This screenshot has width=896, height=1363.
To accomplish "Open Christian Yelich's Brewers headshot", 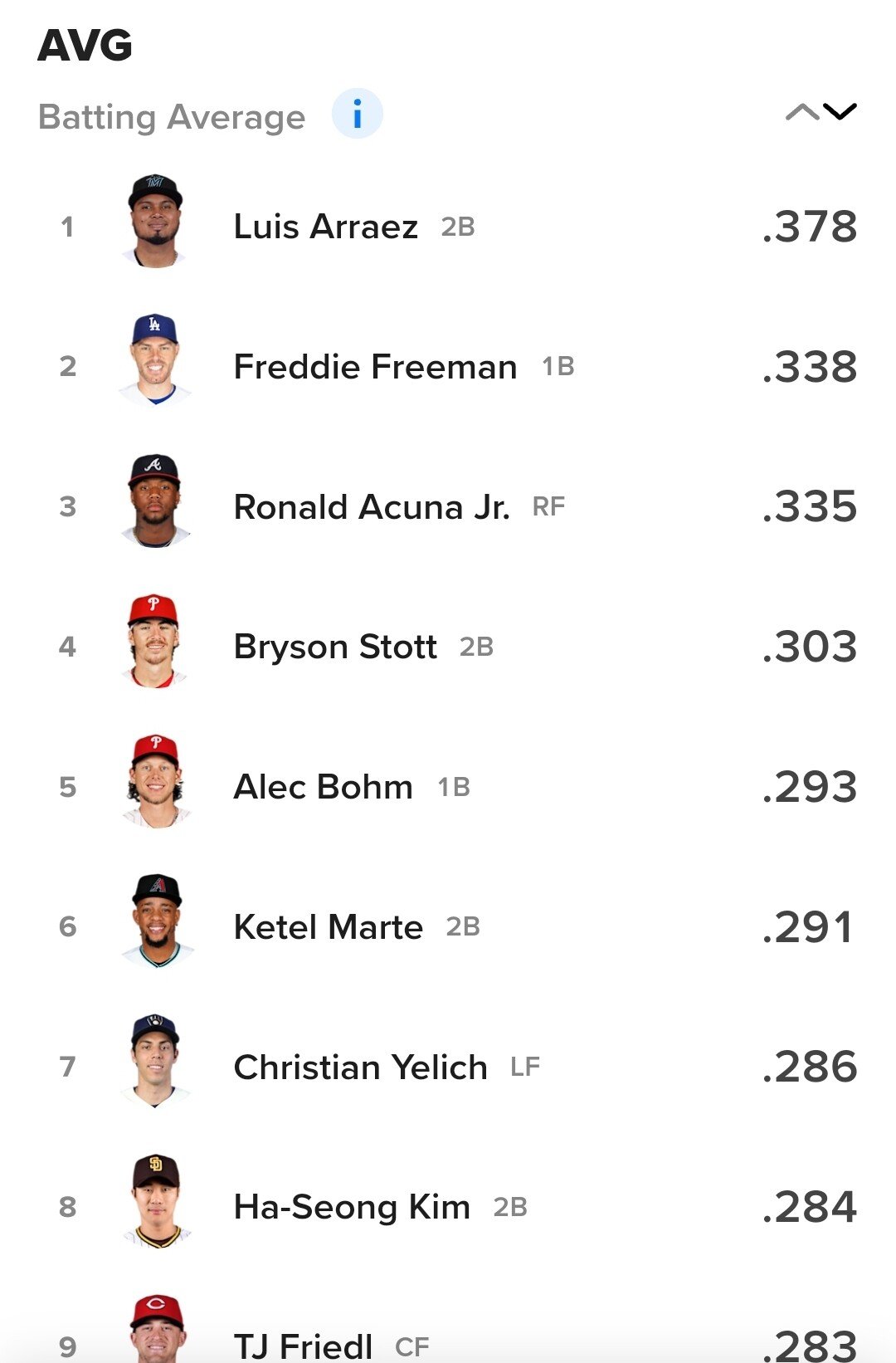I will pos(155,1061).
